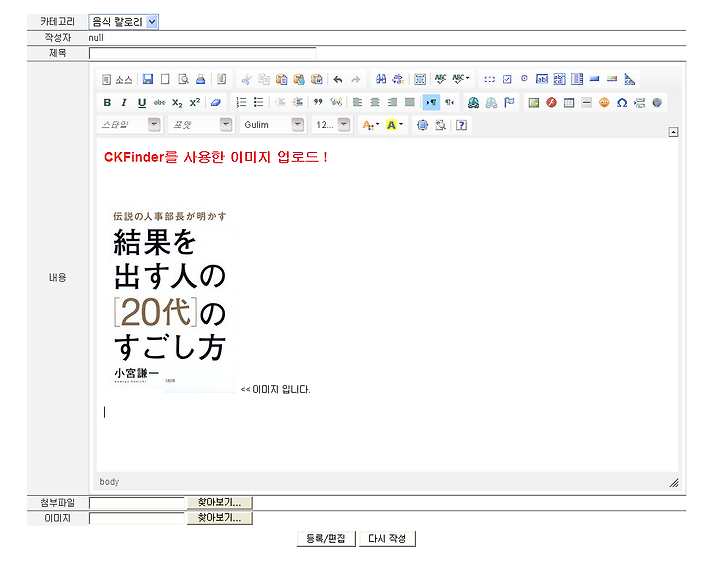Click the 다시 작성 reset button
The image size is (720, 566).
point(387,538)
